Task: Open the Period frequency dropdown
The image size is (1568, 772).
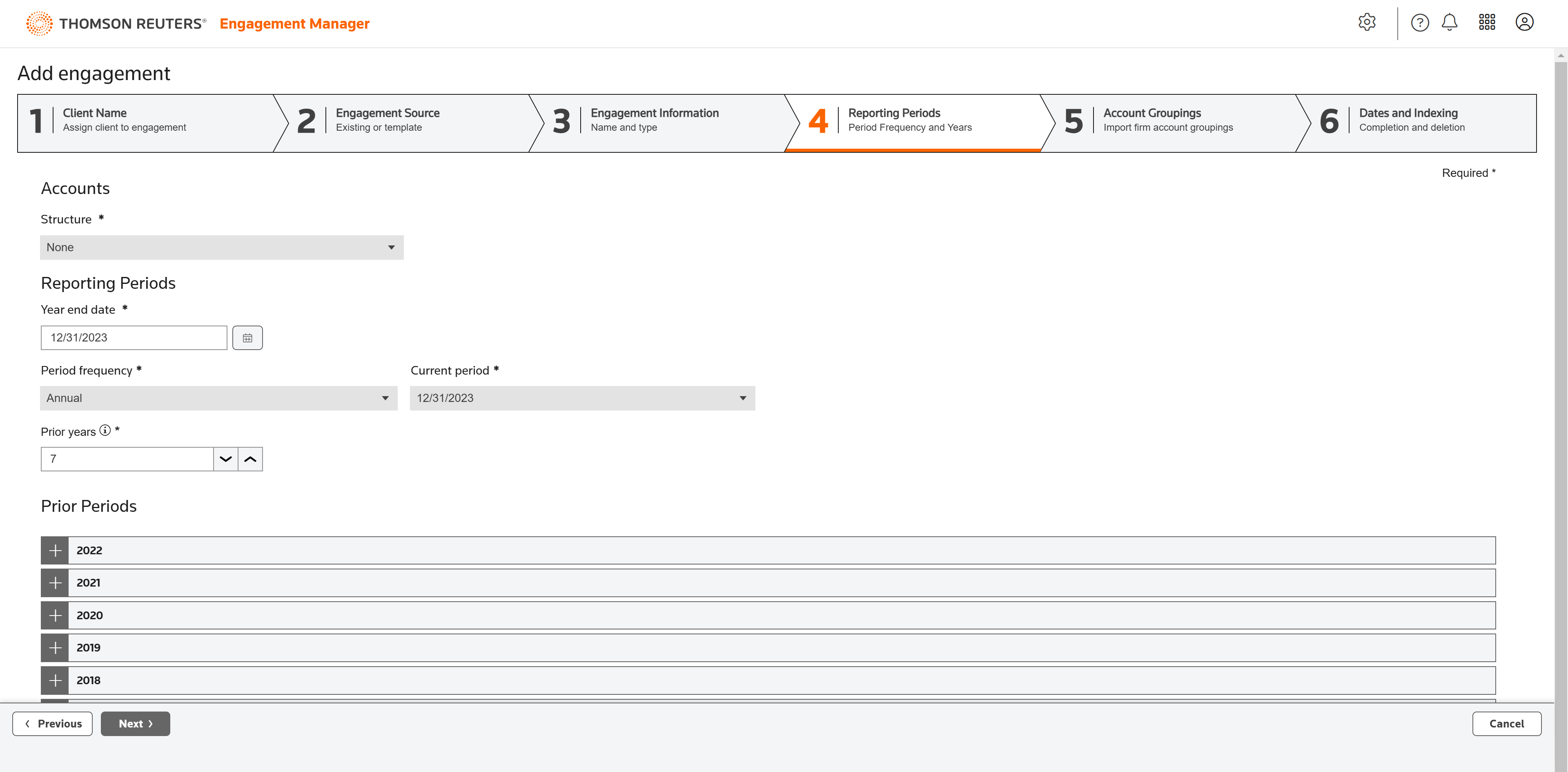Action: 218,398
